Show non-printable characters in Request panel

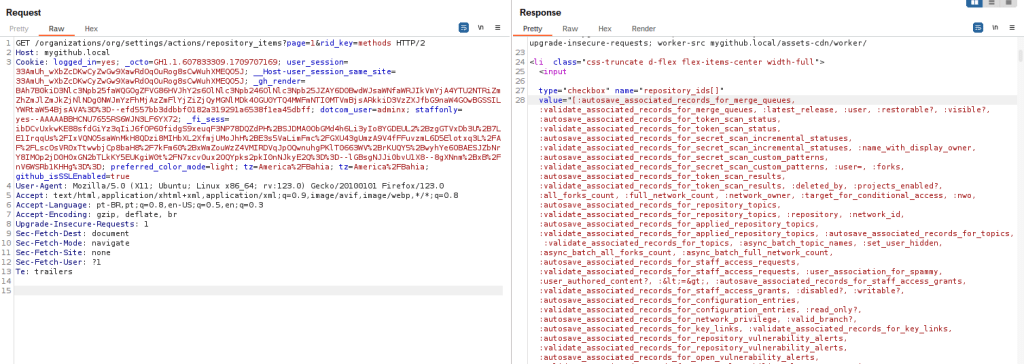click(x=481, y=27)
